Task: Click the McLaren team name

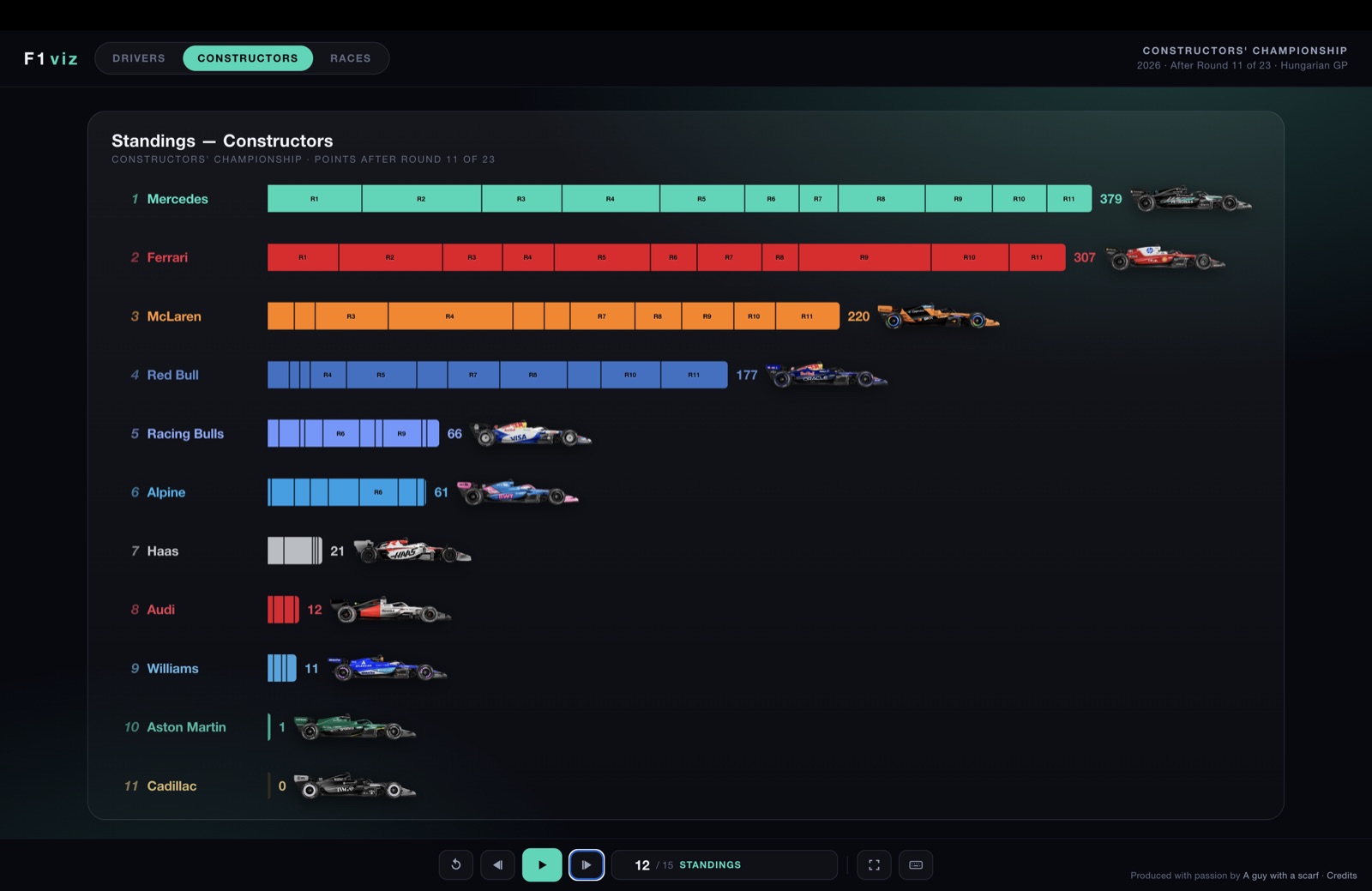Action: point(174,316)
